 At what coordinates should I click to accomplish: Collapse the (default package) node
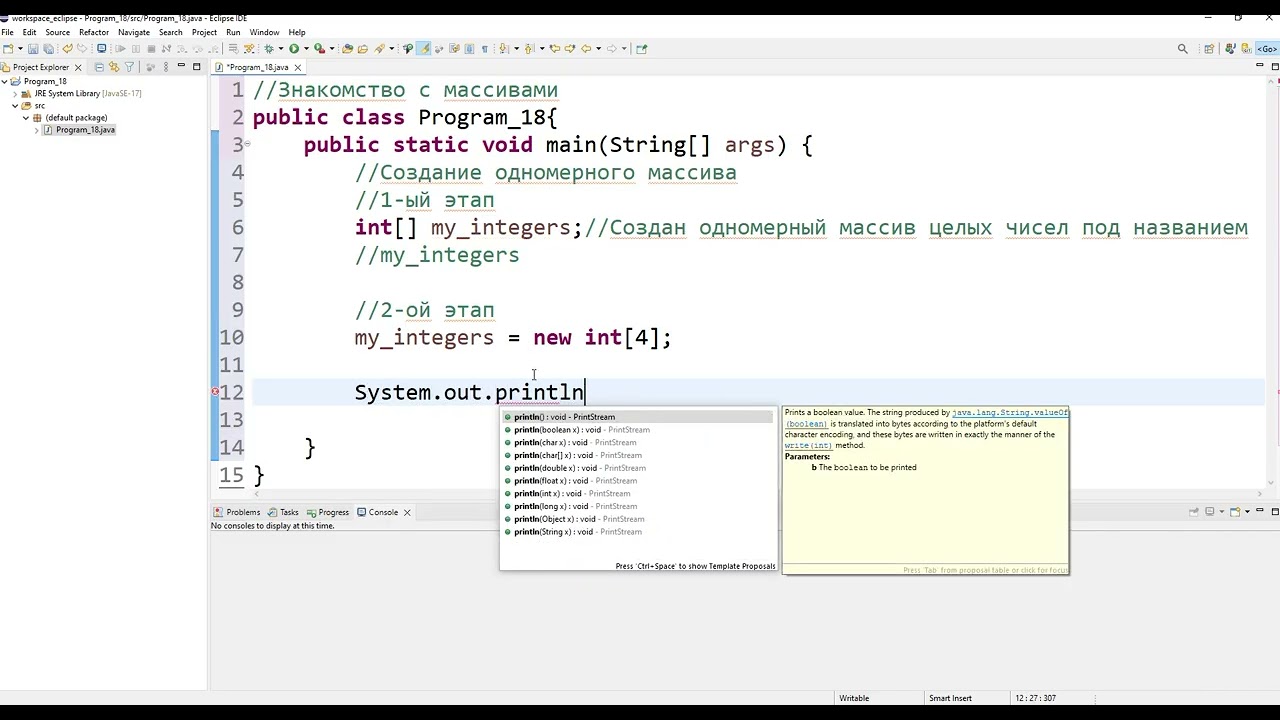pos(25,117)
